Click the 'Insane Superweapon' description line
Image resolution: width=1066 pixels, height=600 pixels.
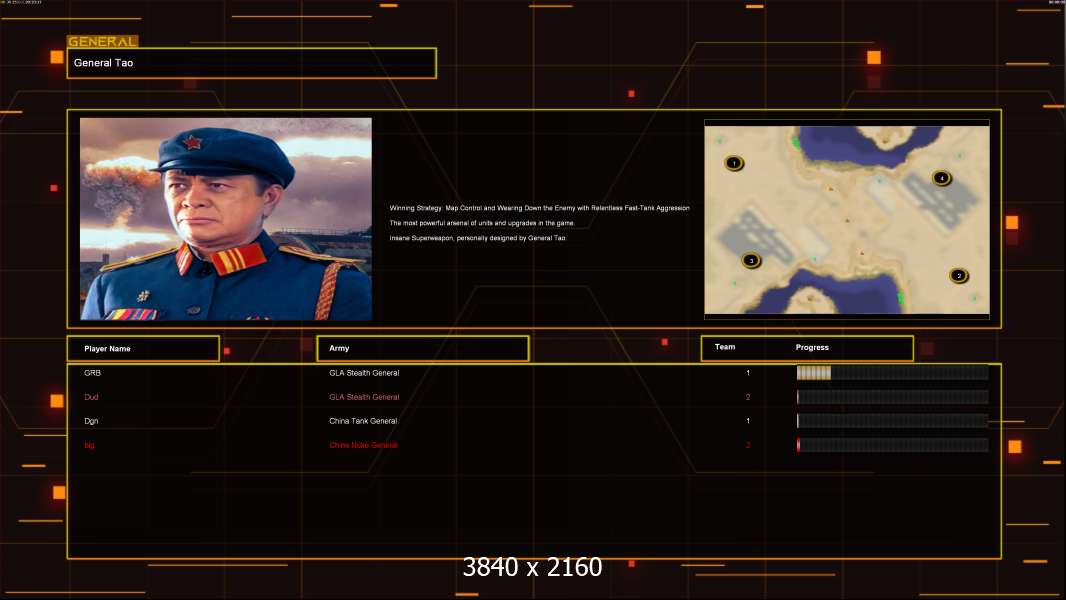click(x=477, y=238)
